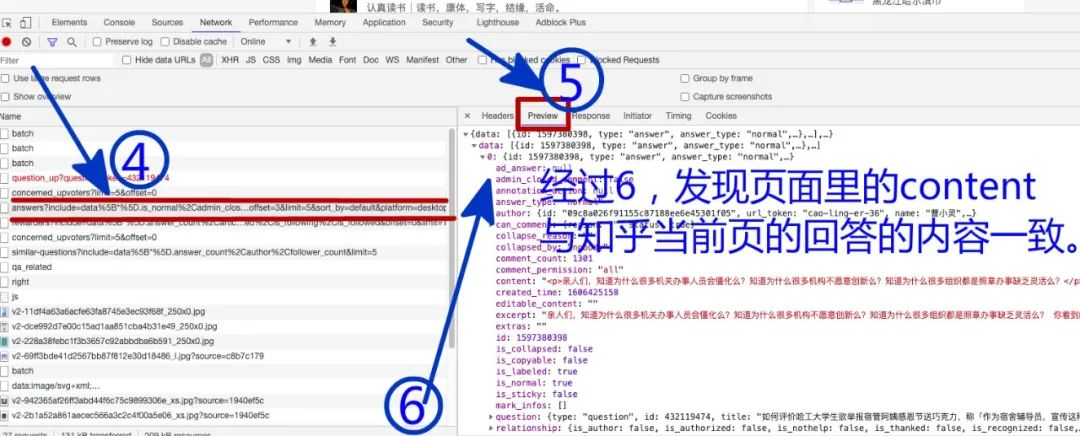The width and height of the screenshot is (1080, 436).
Task: Open the Security tab
Action: pos(437,23)
